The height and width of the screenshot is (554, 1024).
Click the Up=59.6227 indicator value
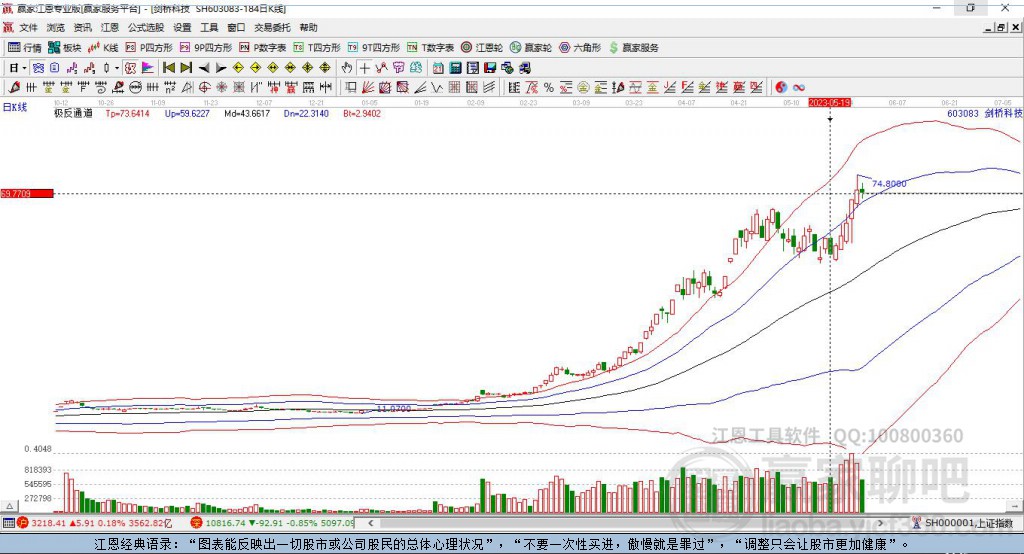pyautogui.click(x=187, y=114)
